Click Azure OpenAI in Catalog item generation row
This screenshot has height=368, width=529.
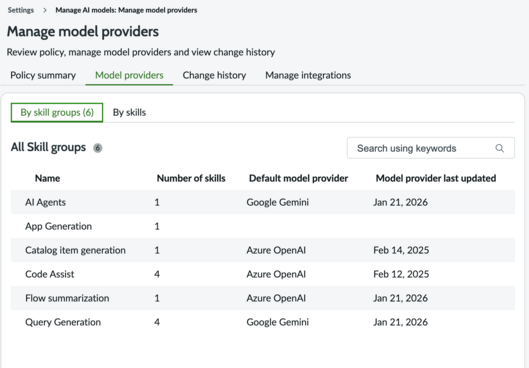pos(276,250)
